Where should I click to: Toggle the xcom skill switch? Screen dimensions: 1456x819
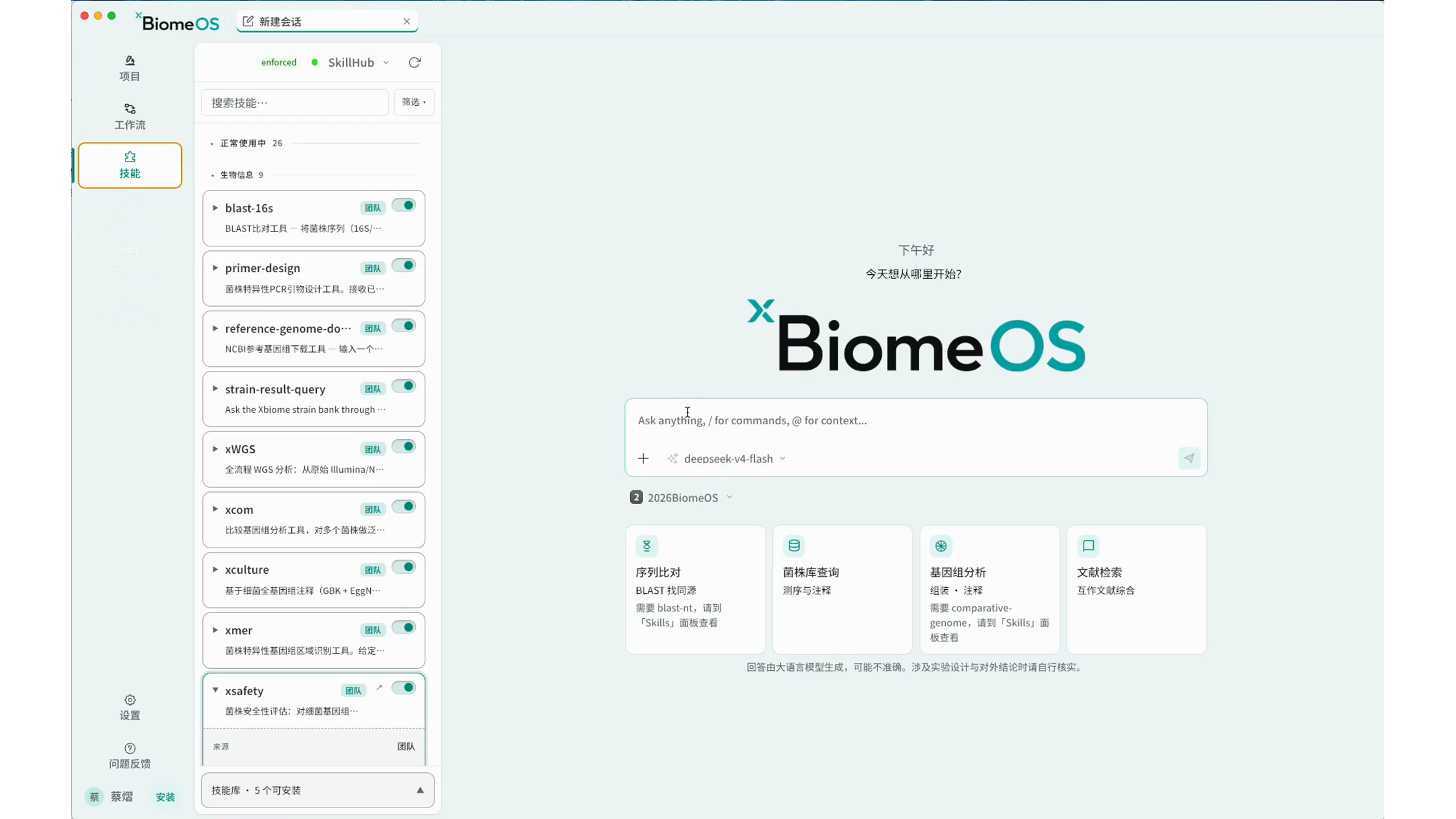(403, 507)
